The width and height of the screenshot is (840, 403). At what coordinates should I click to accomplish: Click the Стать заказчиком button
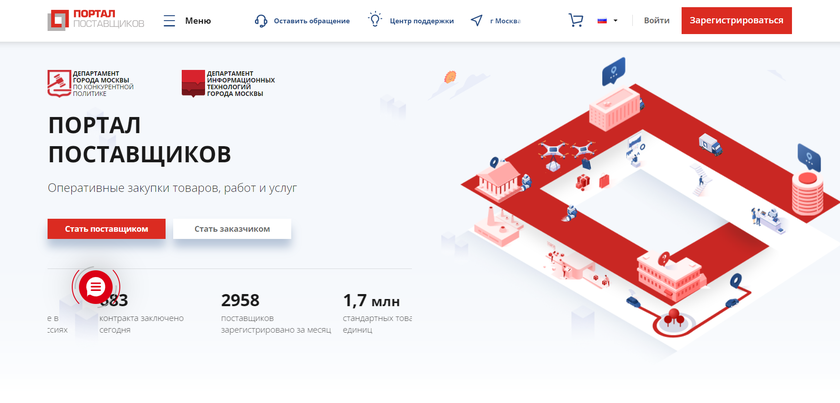coord(232,229)
